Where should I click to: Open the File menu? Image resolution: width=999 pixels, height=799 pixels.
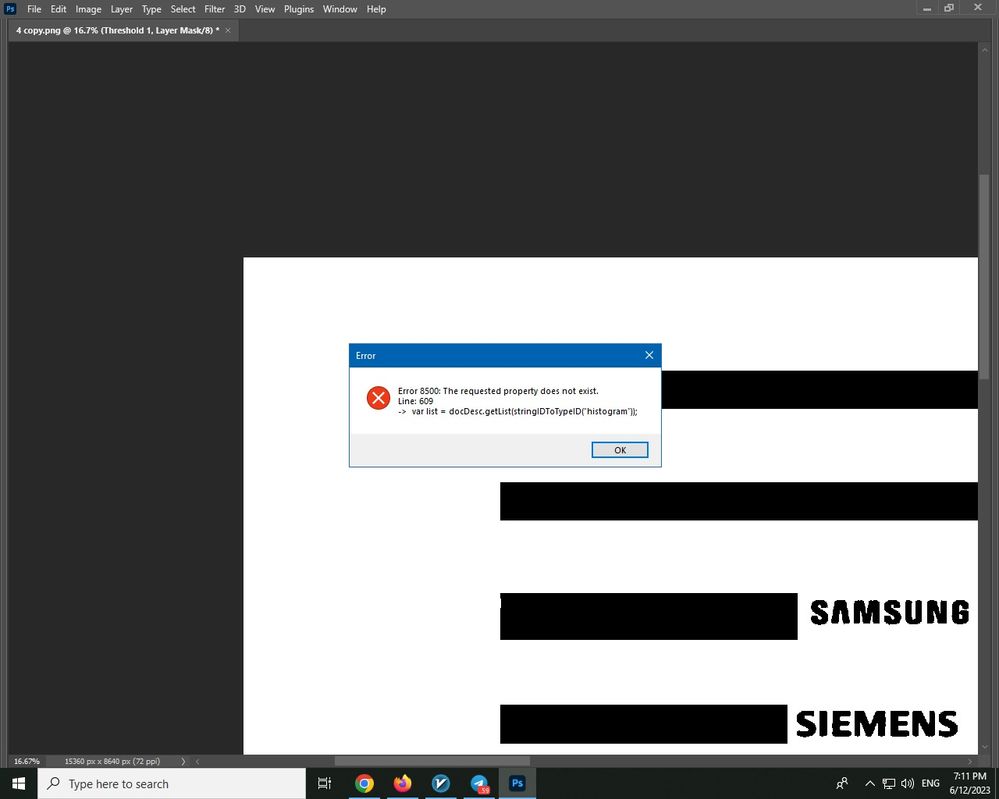pos(34,9)
